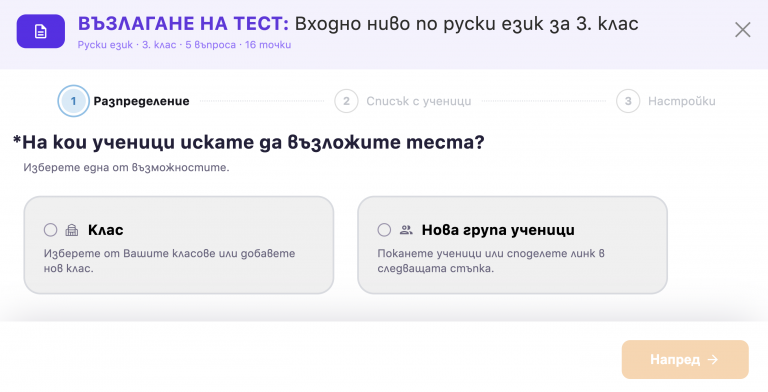Viewport: 768px width, 392px height.
Task: Switch to Настройки step label
Action: pyautogui.click(x=681, y=101)
